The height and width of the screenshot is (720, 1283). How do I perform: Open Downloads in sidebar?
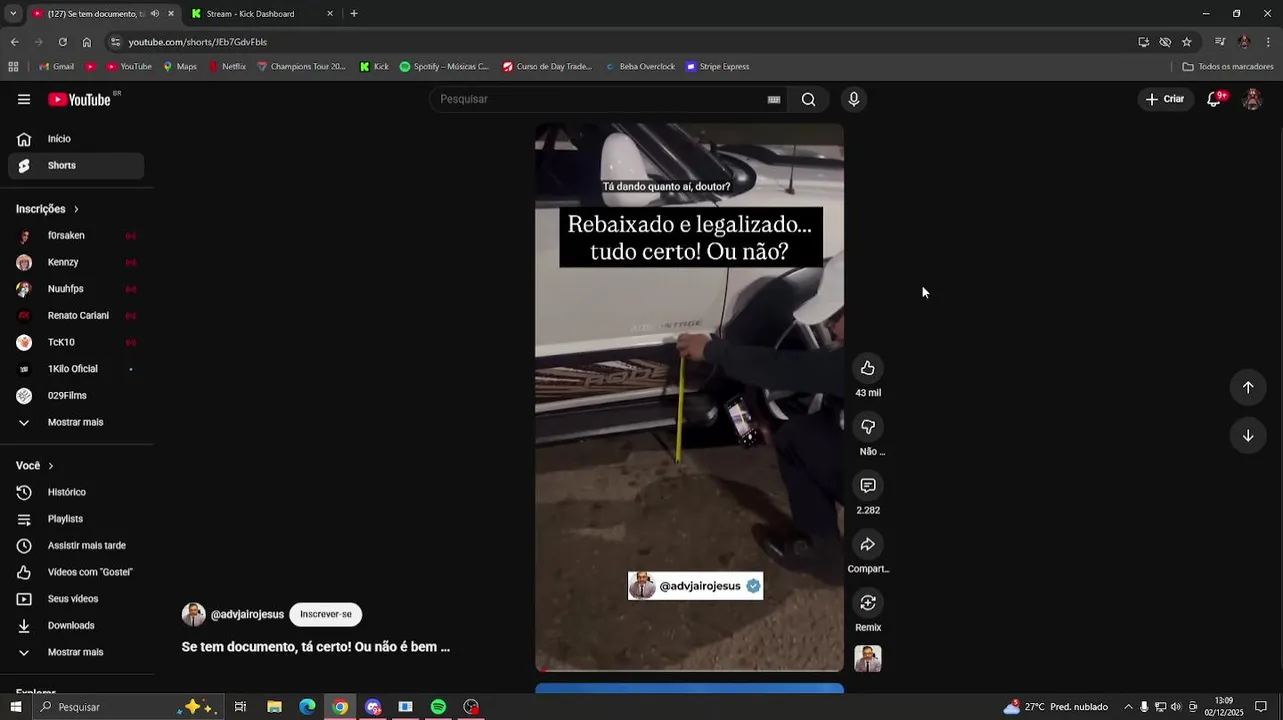(x=76, y=626)
